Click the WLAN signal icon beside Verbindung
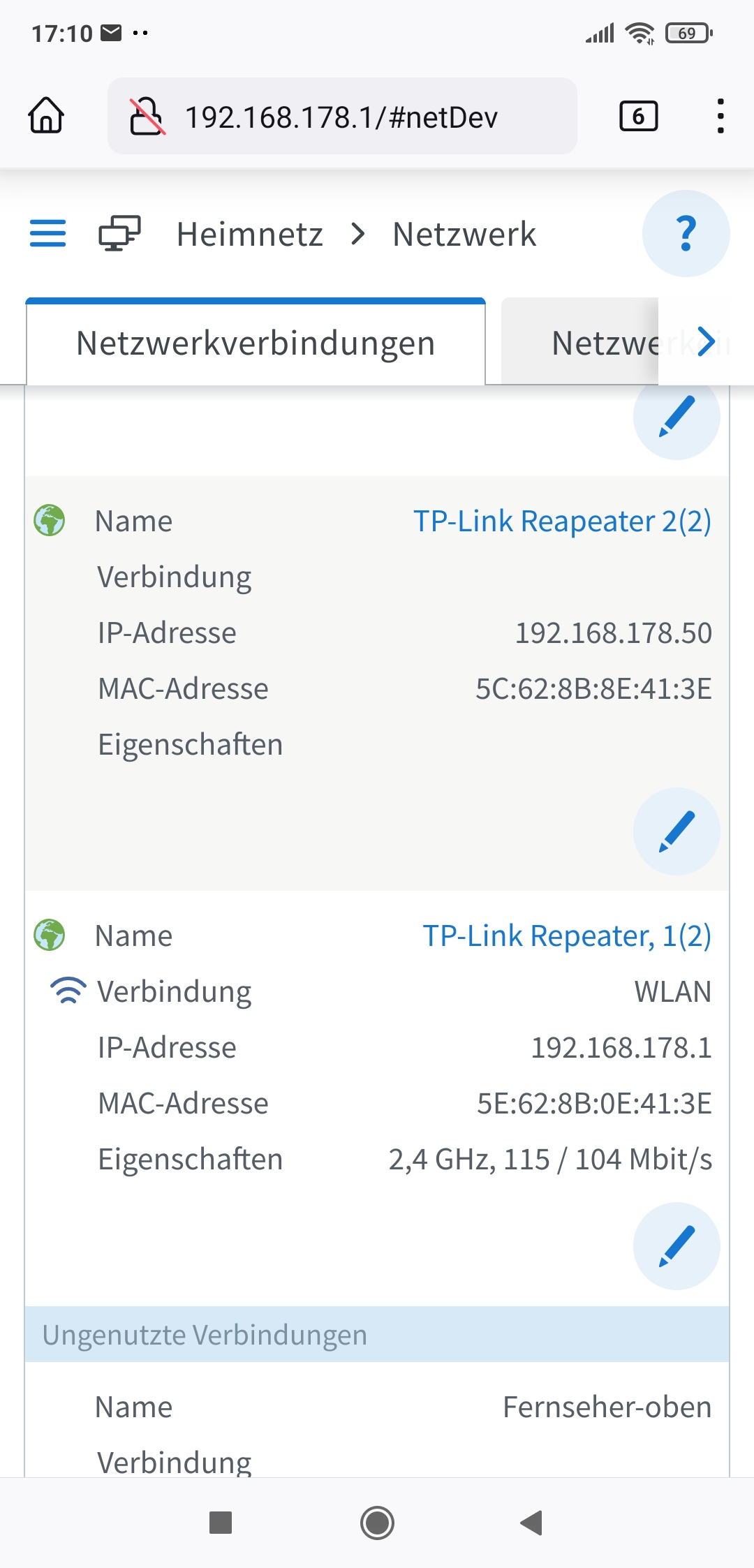 click(x=68, y=989)
